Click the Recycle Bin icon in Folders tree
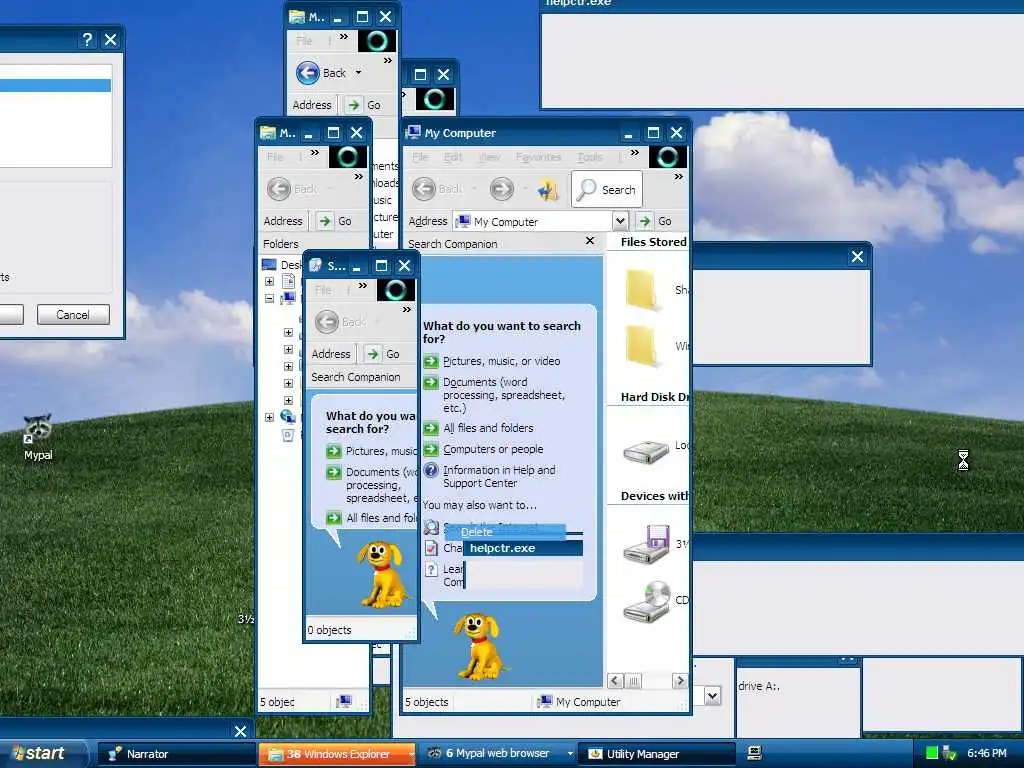 (x=288, y=435)
